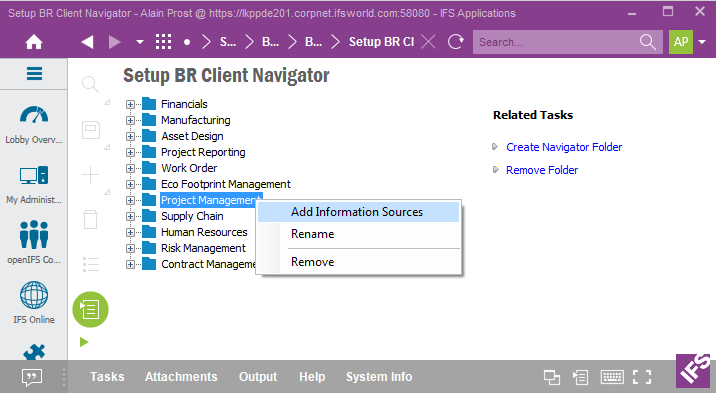Select the Human Resources tree node

click(204, 232)
